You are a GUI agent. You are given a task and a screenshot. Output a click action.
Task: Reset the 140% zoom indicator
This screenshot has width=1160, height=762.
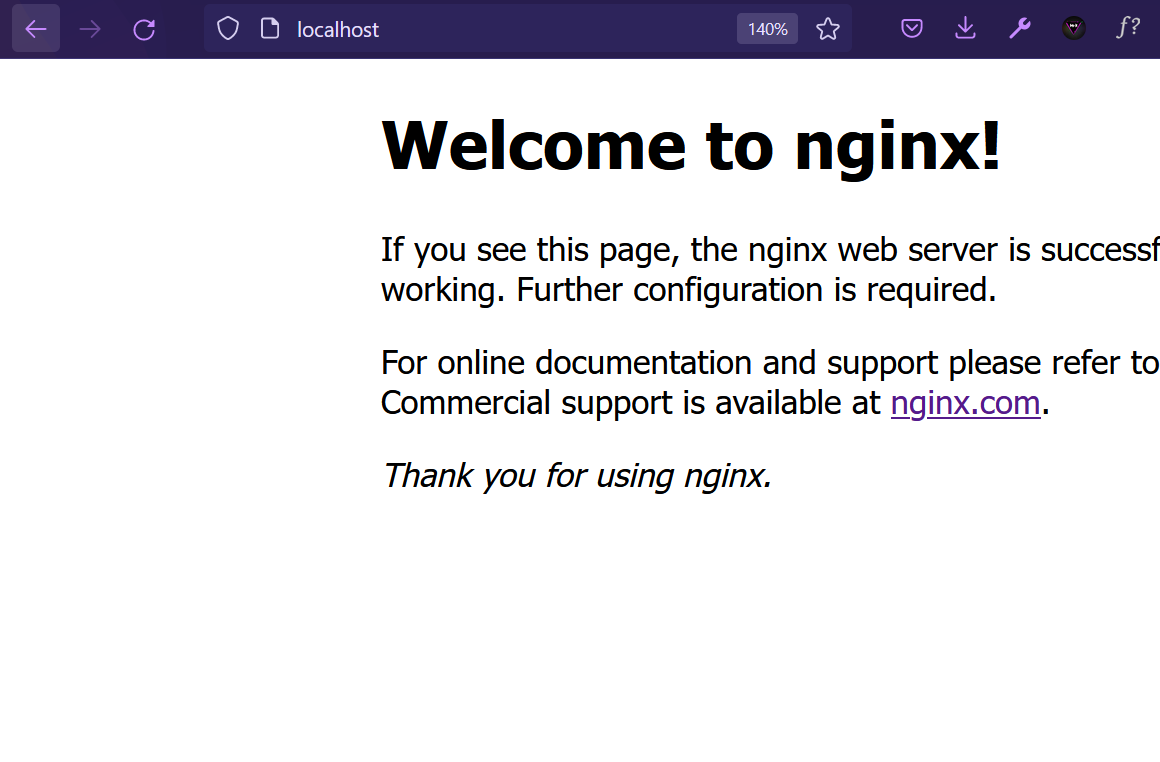tap(767, 29)
